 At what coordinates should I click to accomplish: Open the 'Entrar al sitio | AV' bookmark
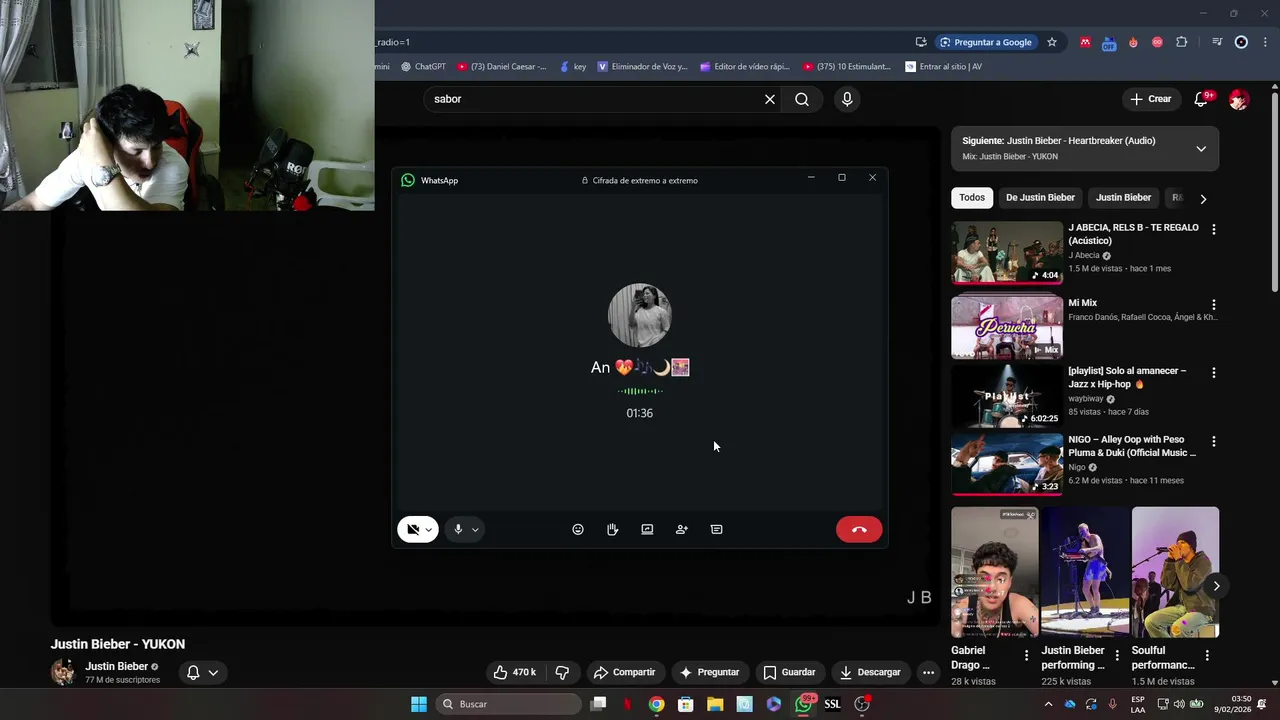[943, 67]
